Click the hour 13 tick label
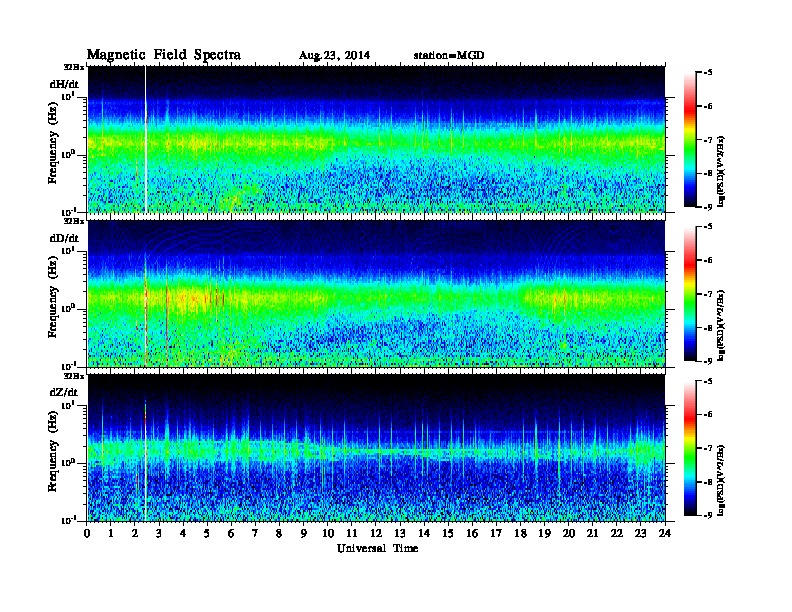The image size is (792, 612). pos(400,533)
